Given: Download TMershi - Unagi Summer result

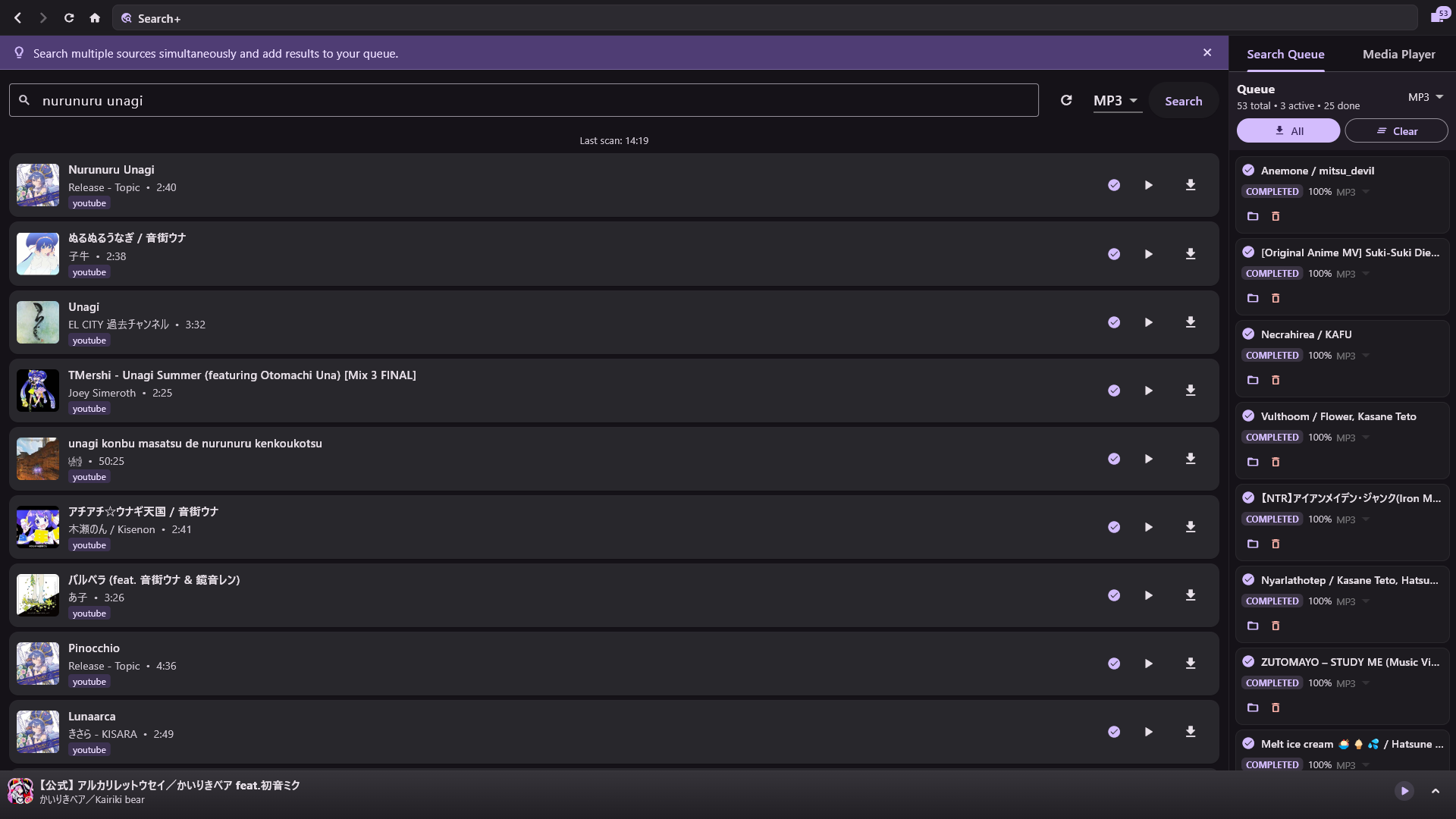Looking at the screenshot, I should pyautogui.click(x=1191, y=391).
